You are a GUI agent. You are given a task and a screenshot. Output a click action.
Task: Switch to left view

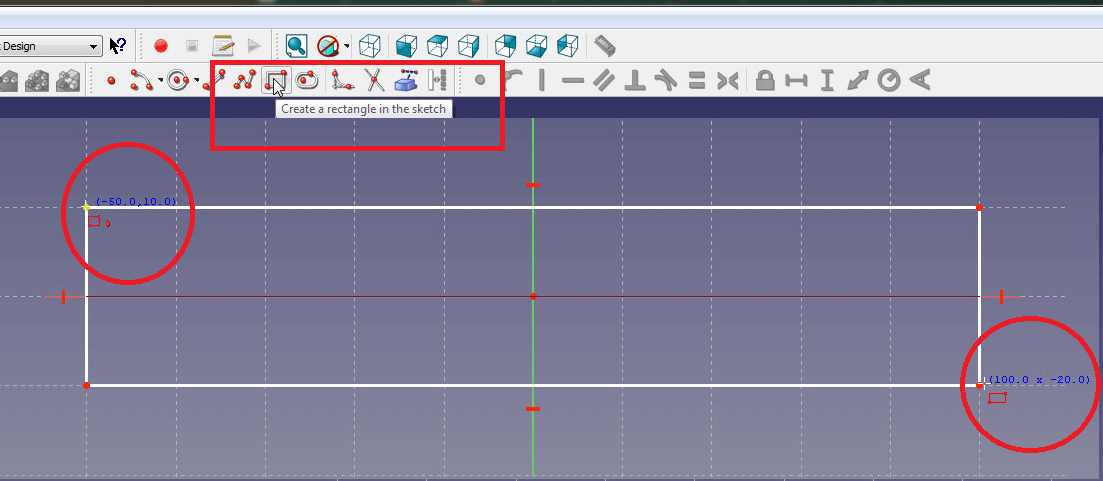[x=567, y=46]
